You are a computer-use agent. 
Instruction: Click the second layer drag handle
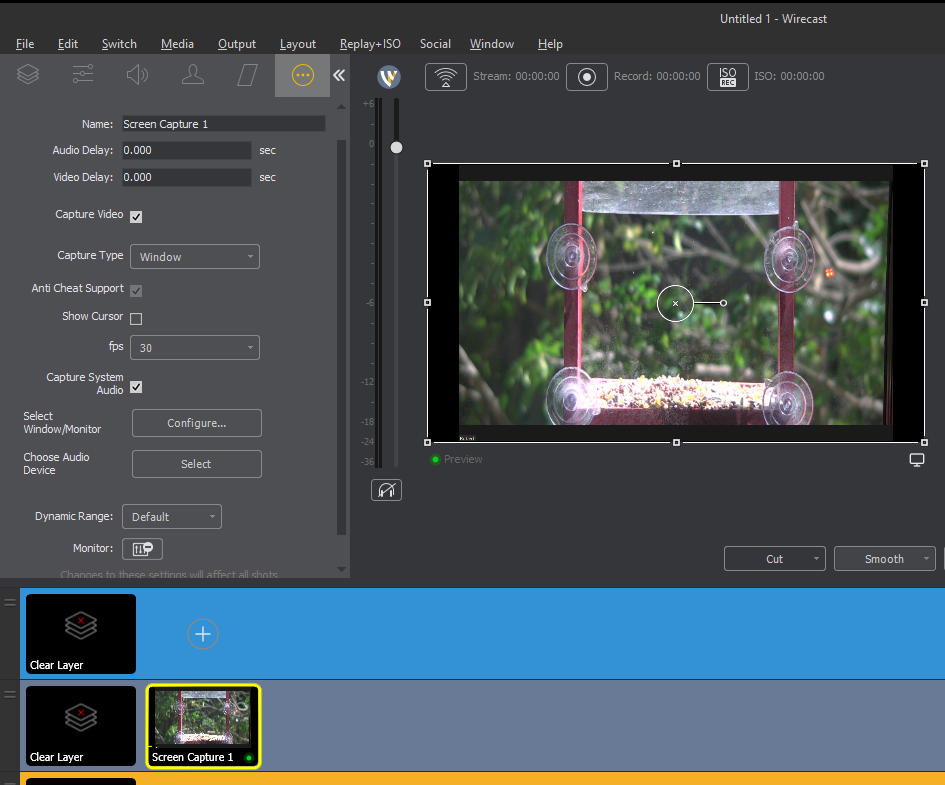pos(10,694)
